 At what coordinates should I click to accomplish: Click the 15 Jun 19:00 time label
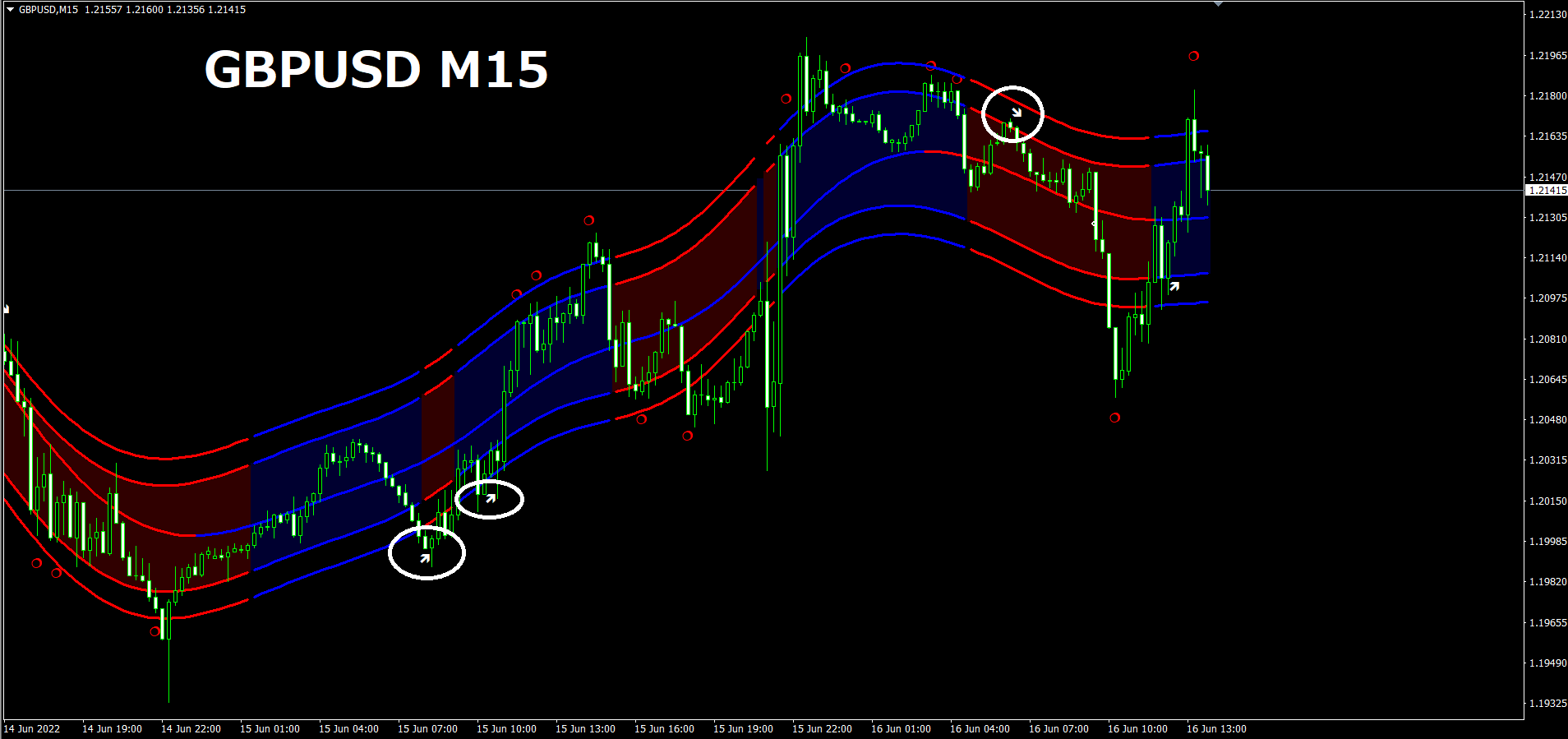pos(743,729)
